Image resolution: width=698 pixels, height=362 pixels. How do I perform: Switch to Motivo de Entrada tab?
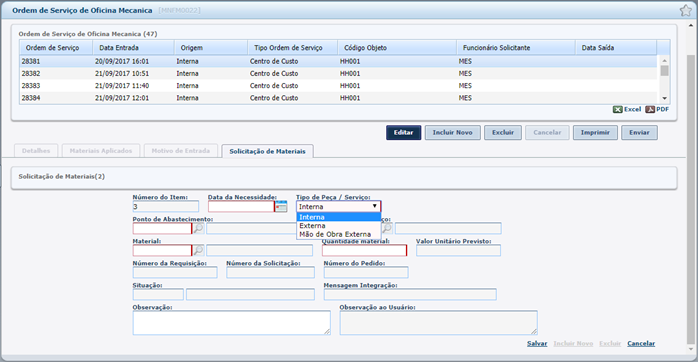181,150
